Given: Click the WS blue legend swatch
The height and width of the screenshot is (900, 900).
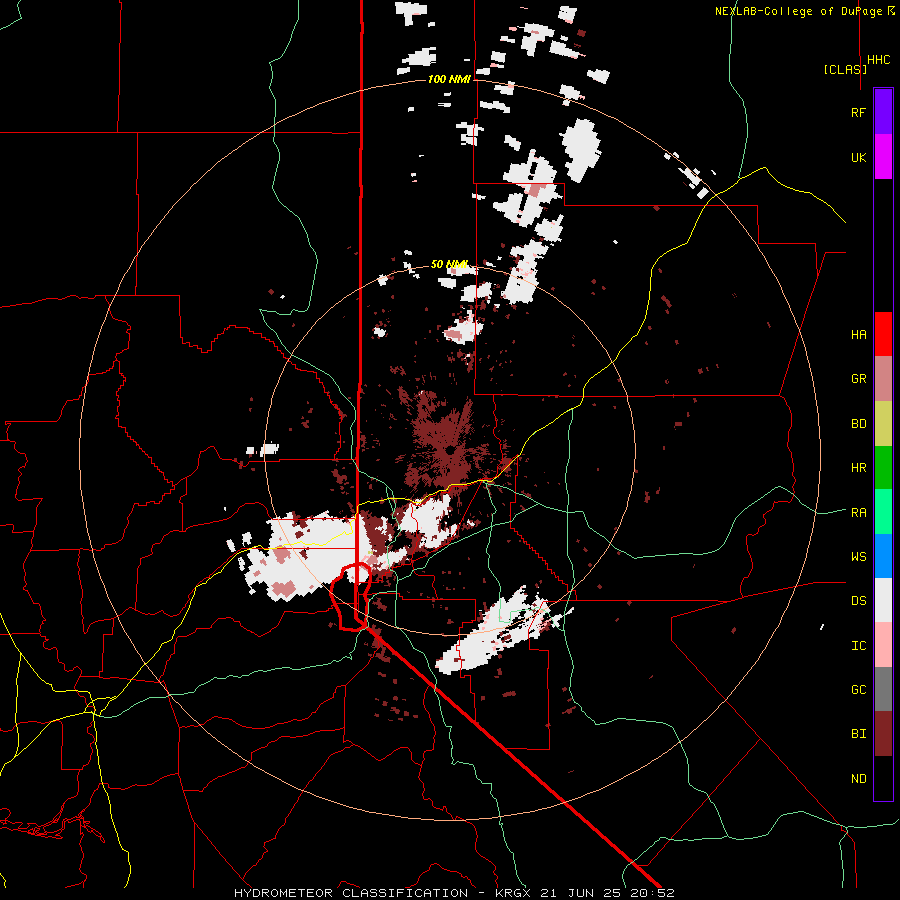Looking at the screenshot, I should [883, 556].
